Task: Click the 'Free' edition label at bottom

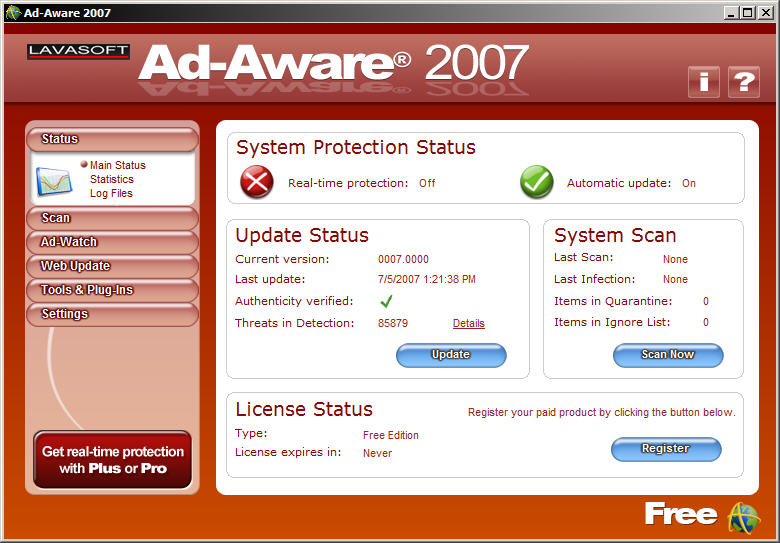Action: 681,514
